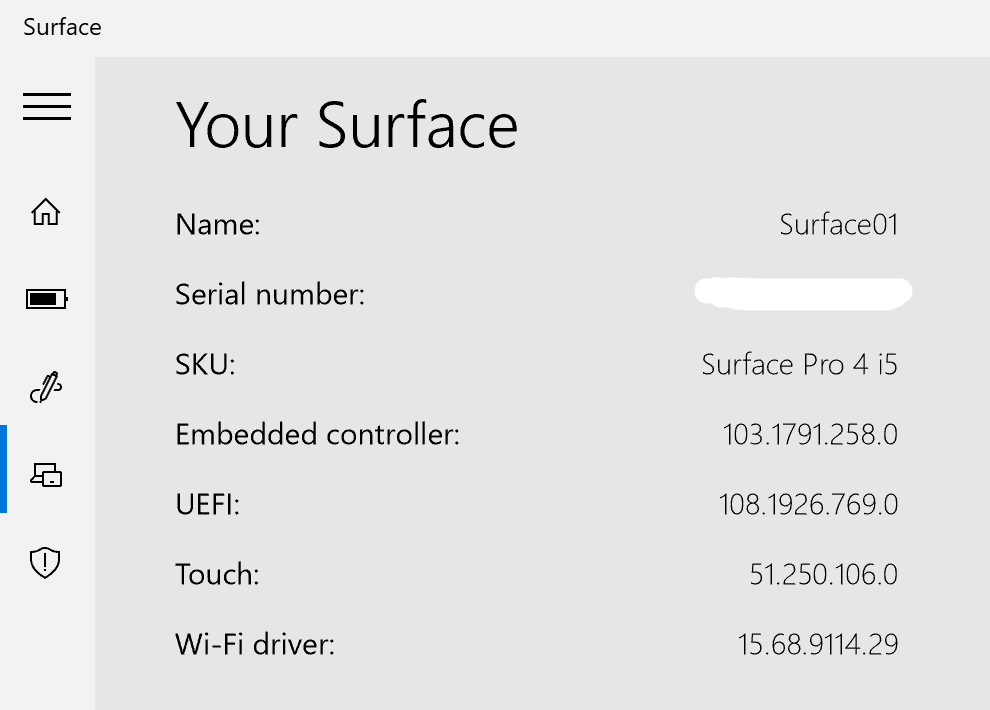Open the shield warranty and security icon

click(45, 562)
